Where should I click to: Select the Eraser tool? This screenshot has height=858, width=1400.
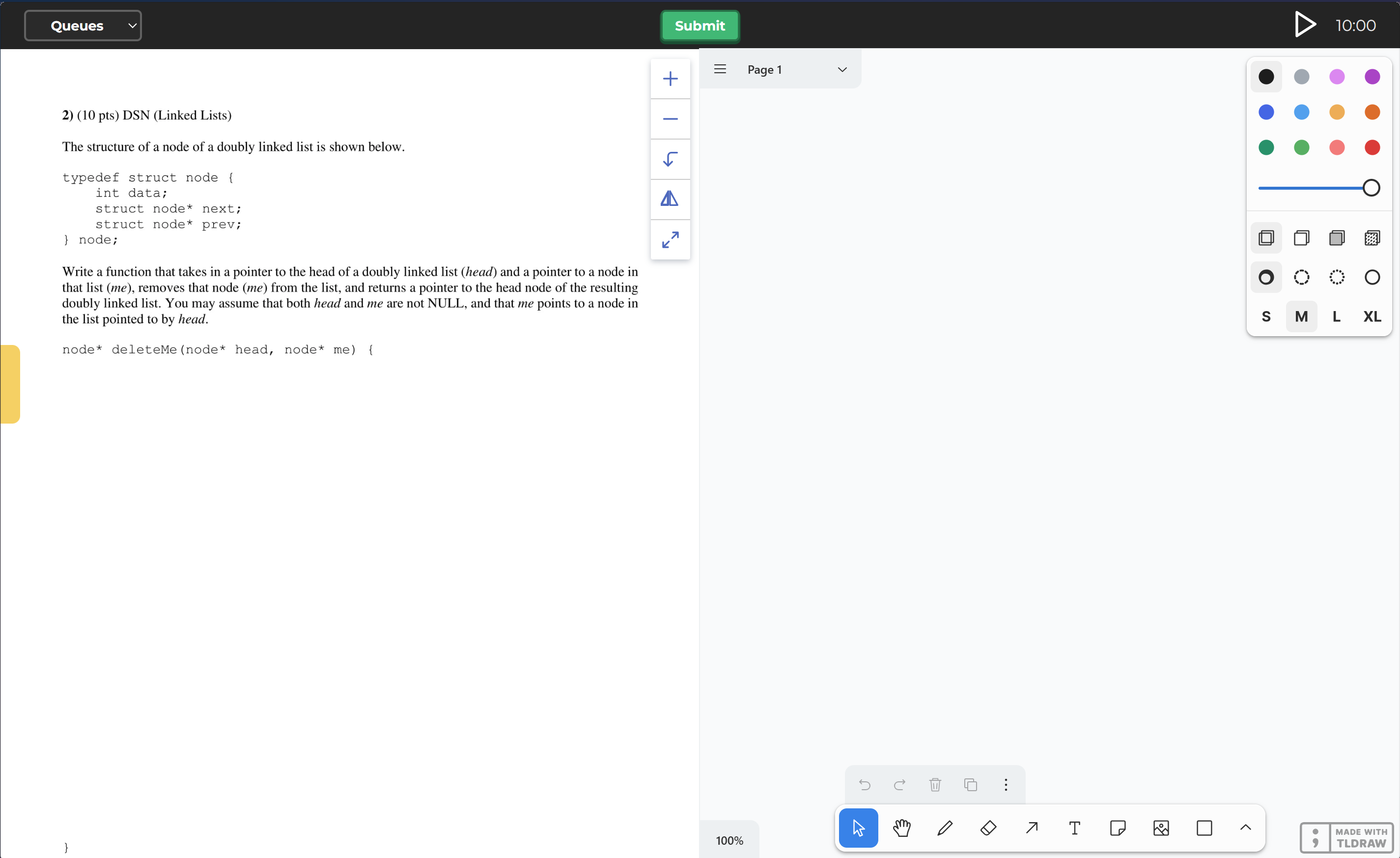(x=988, y=828)
